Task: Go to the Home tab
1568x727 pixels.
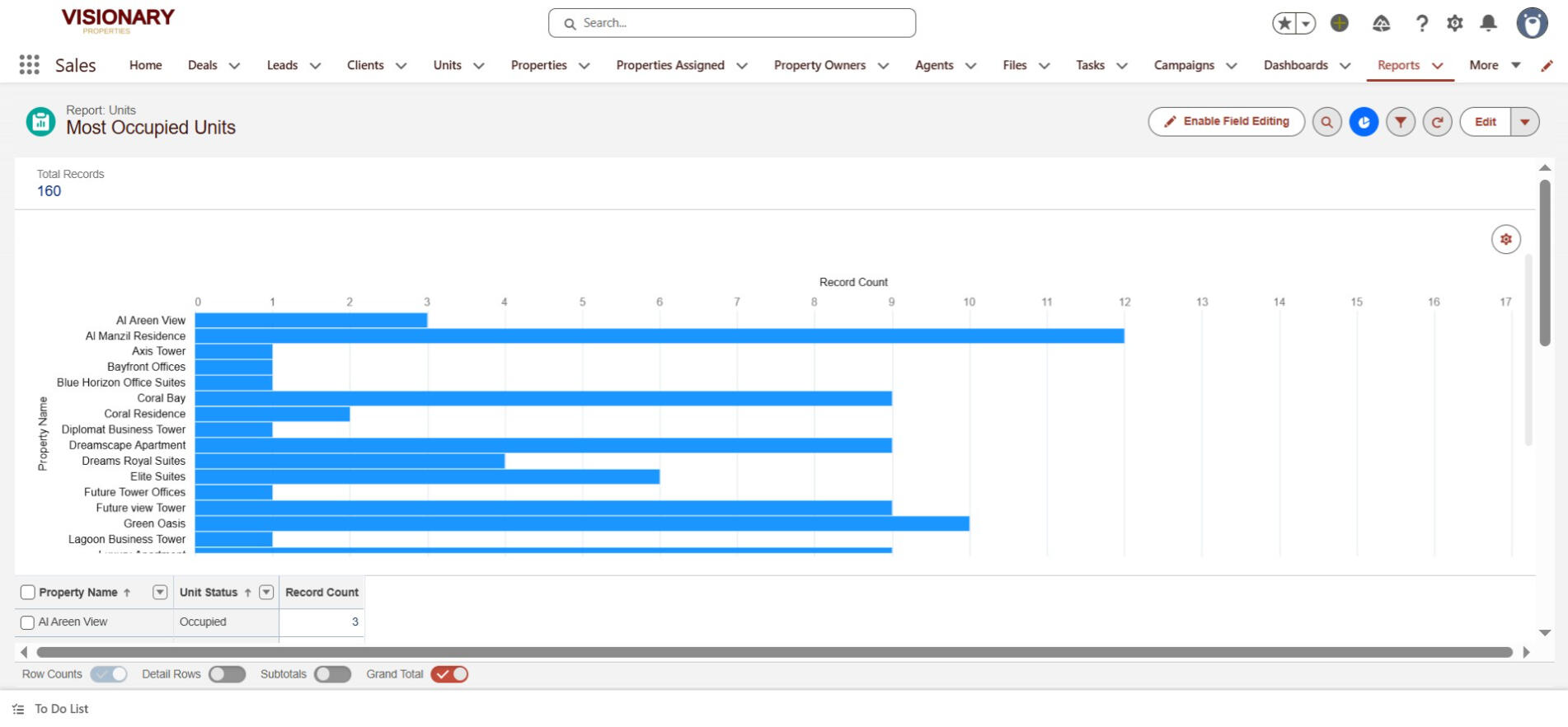Action: point(145,65)
